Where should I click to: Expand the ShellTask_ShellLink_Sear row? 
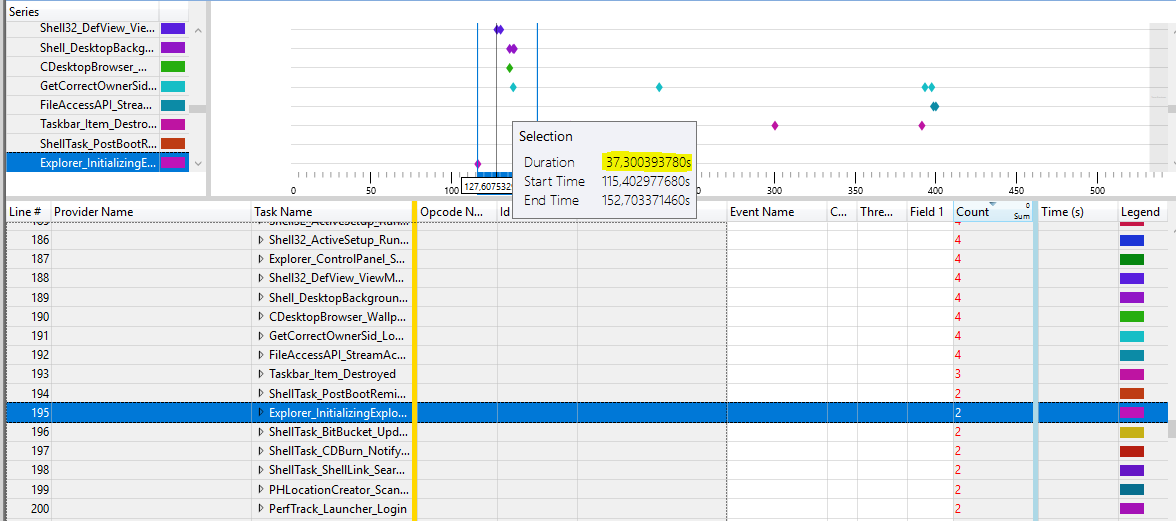tap(261, 470)
